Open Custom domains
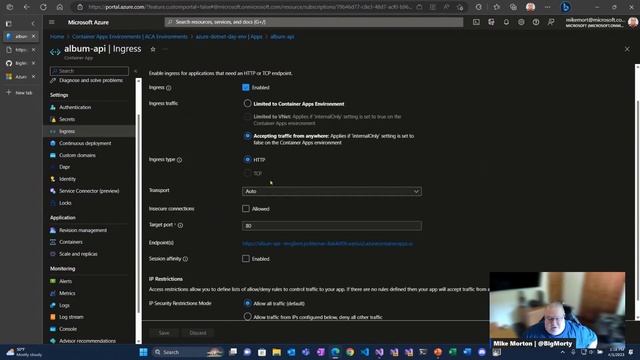 coord(77,155)
